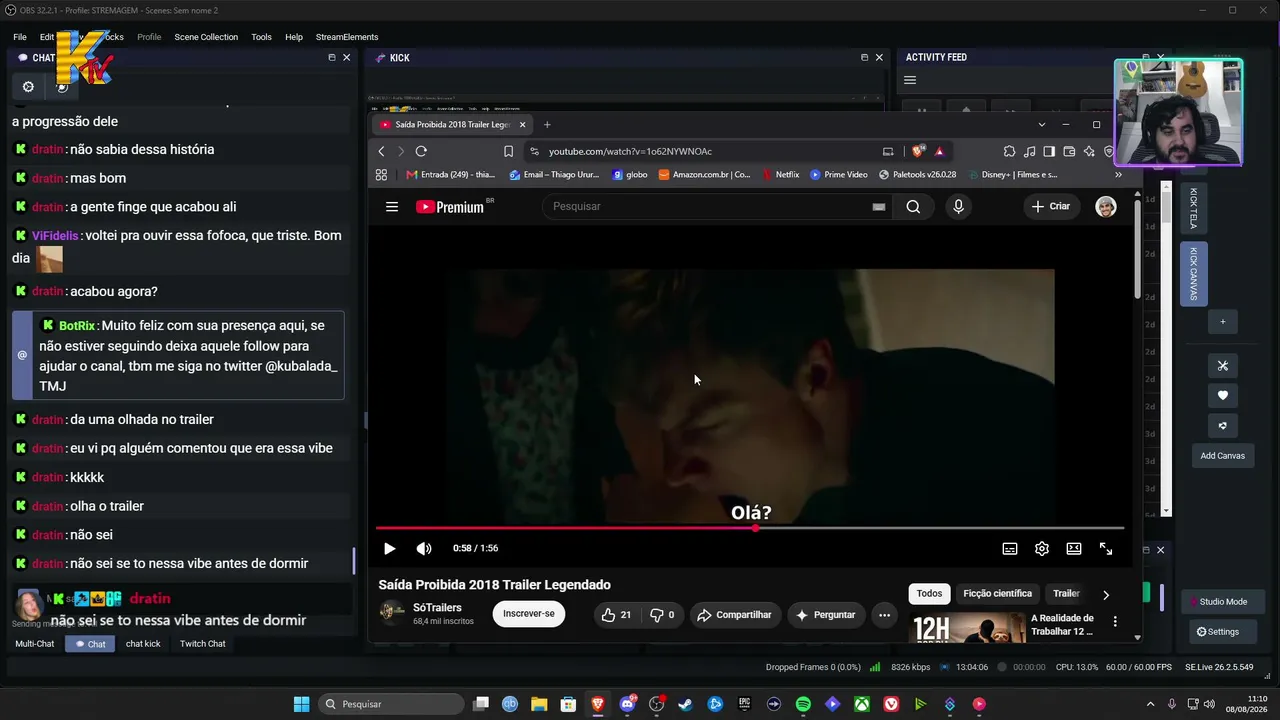
Task: Click the scissors icon in canvas panel
Action: pyautogui.click(x=1222, y=365)
